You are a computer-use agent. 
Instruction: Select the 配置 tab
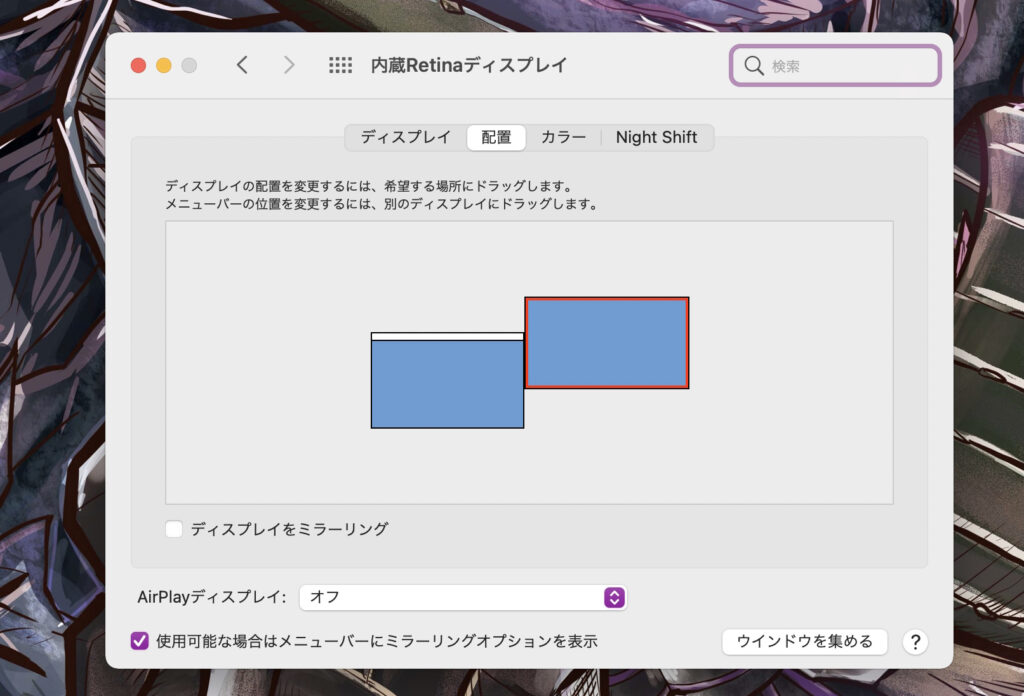[x=496, y=137]
